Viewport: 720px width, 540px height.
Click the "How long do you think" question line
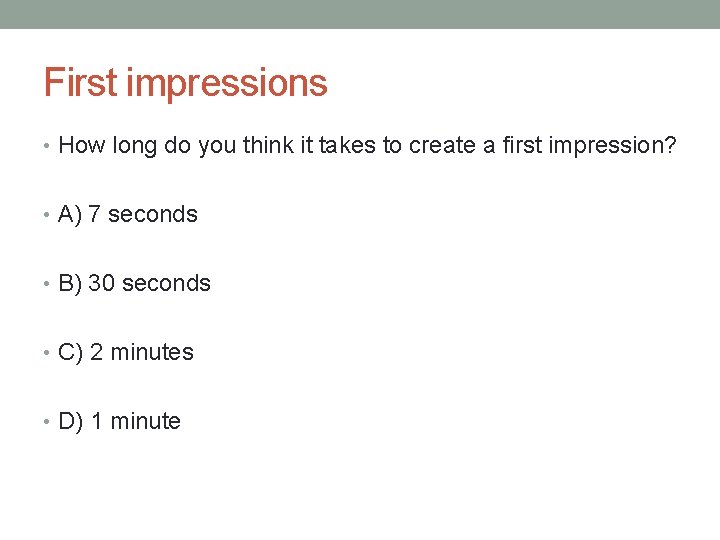(367, 146)
